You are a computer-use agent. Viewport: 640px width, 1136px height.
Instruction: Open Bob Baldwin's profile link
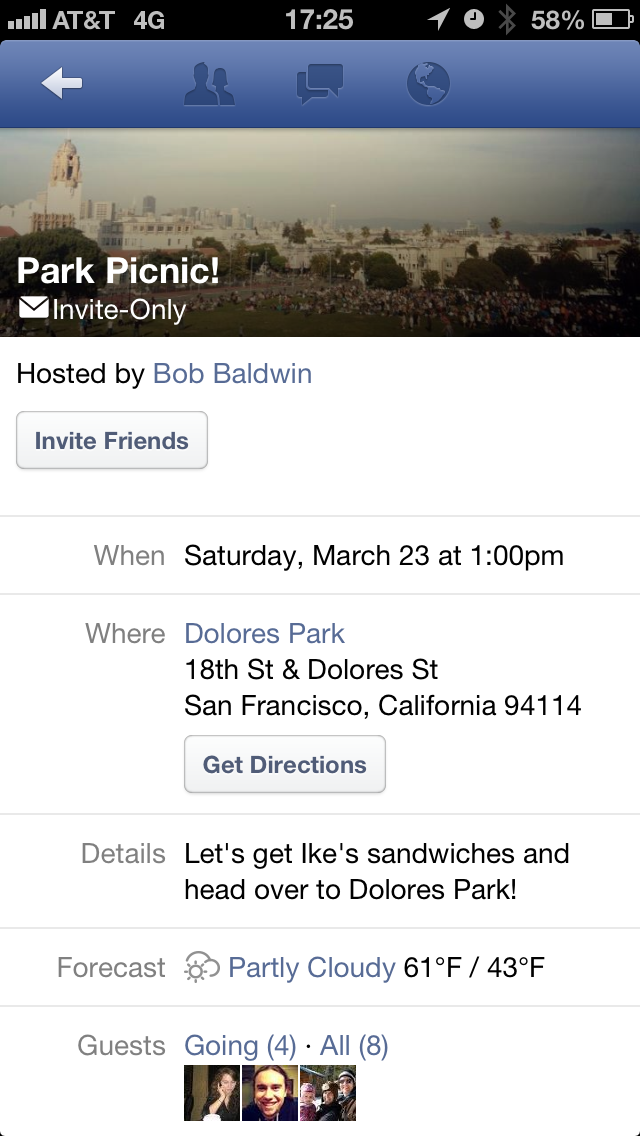pyautogui.click(x=232, y=374)
